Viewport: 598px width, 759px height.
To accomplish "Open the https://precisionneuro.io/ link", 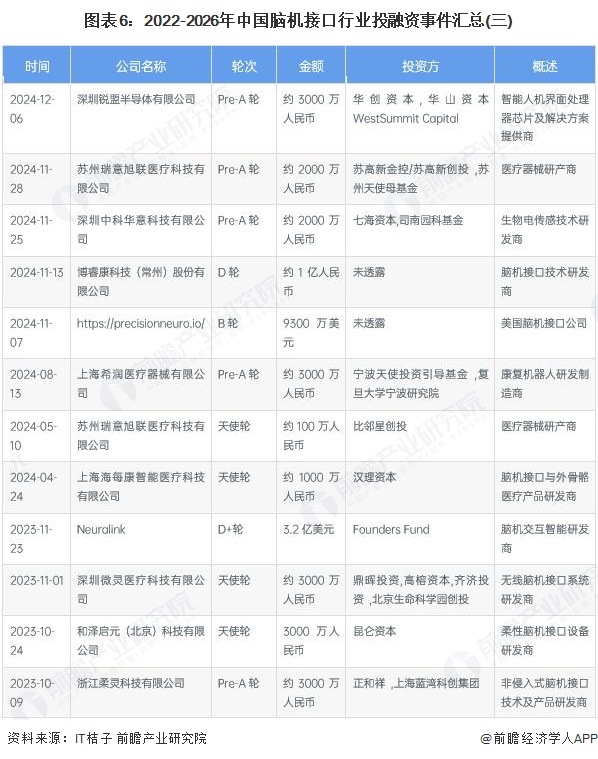I will pyautogui.click(x=140, y=323).
